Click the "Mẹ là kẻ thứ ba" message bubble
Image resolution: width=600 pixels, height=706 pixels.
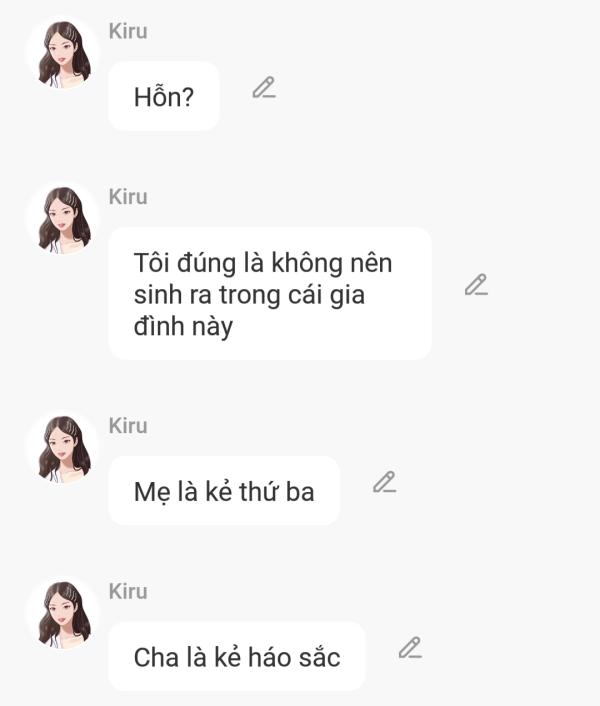[224, 491]
